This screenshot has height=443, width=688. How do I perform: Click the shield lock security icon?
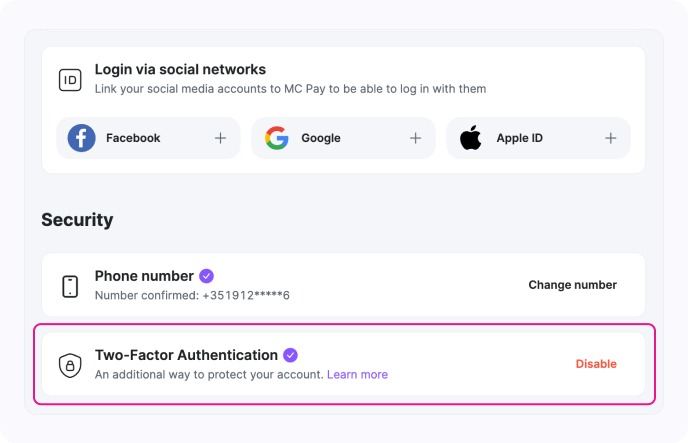[70, 365]
